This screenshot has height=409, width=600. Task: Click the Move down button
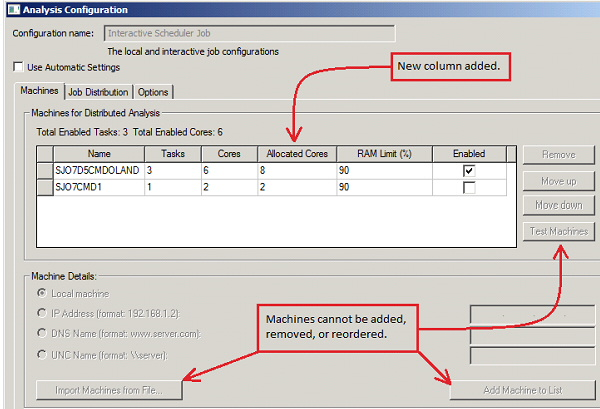click(559, 205)
